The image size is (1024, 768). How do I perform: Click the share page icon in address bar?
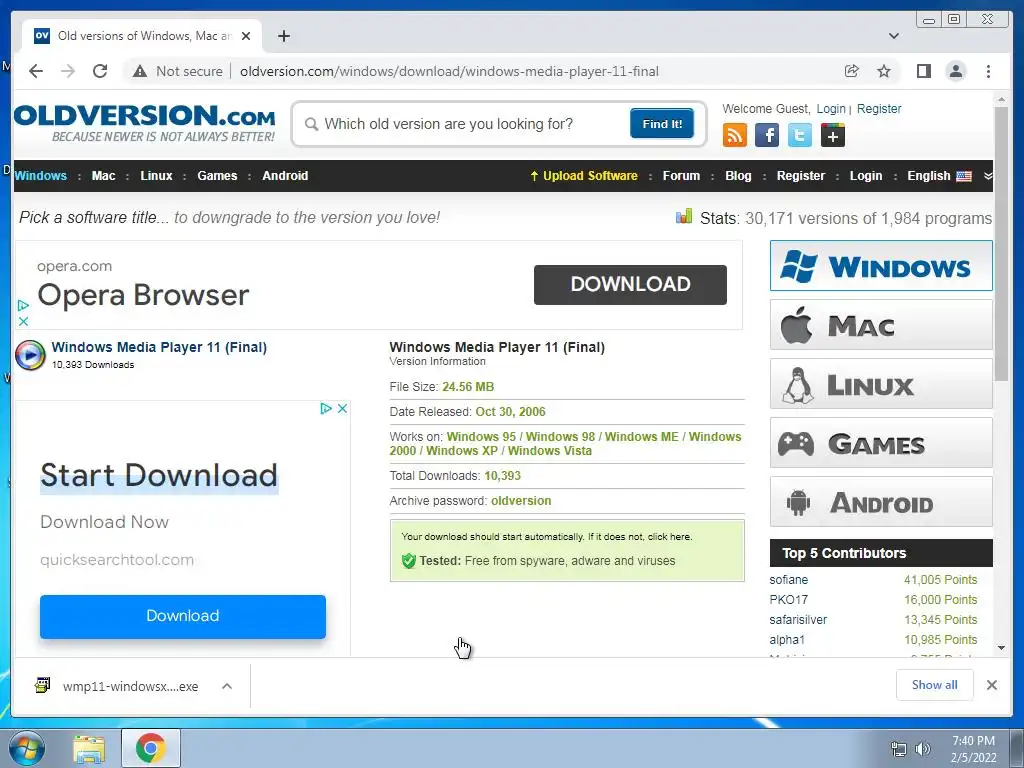852,71
